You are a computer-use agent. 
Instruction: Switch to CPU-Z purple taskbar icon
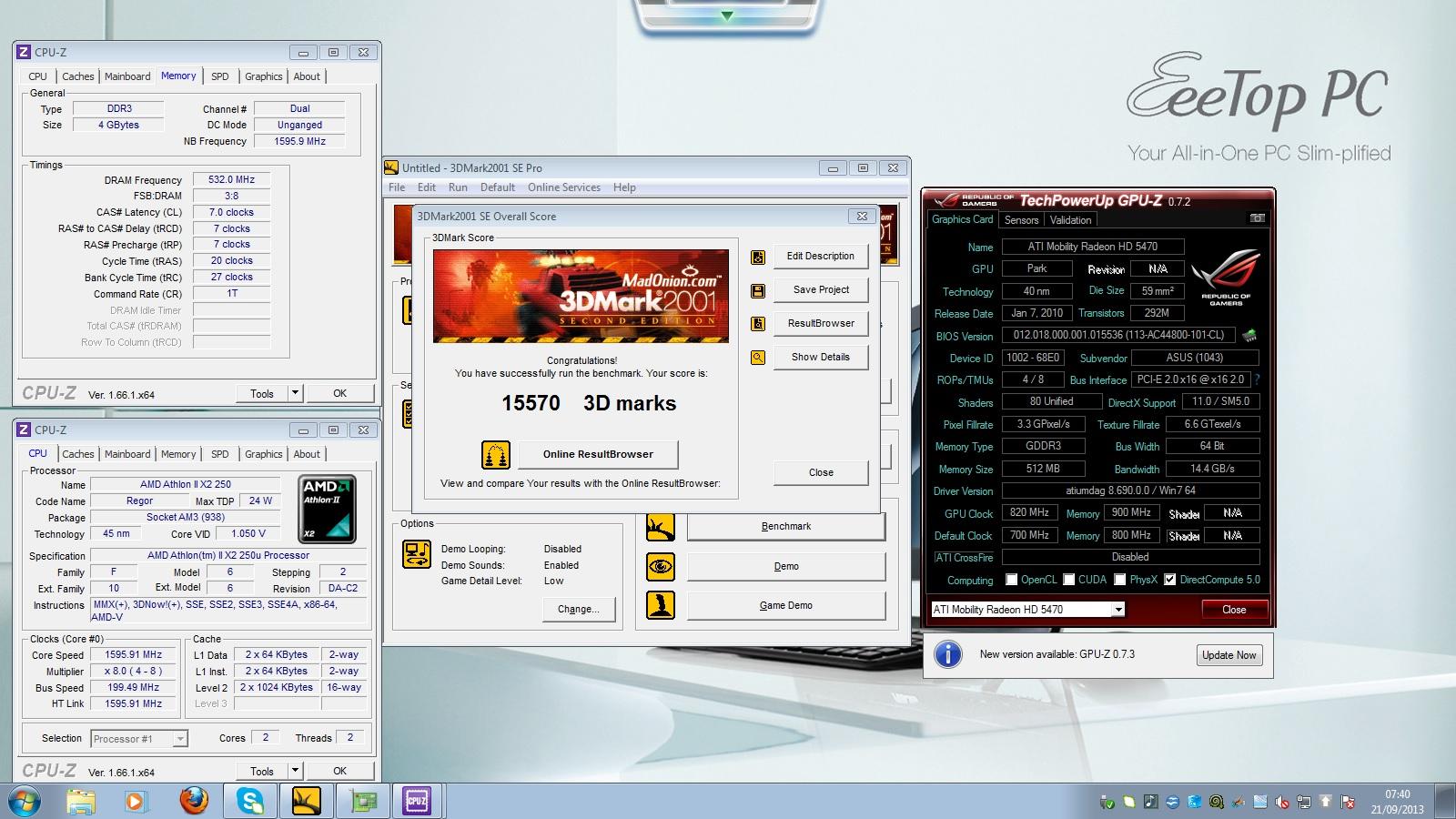coord(417,801)
